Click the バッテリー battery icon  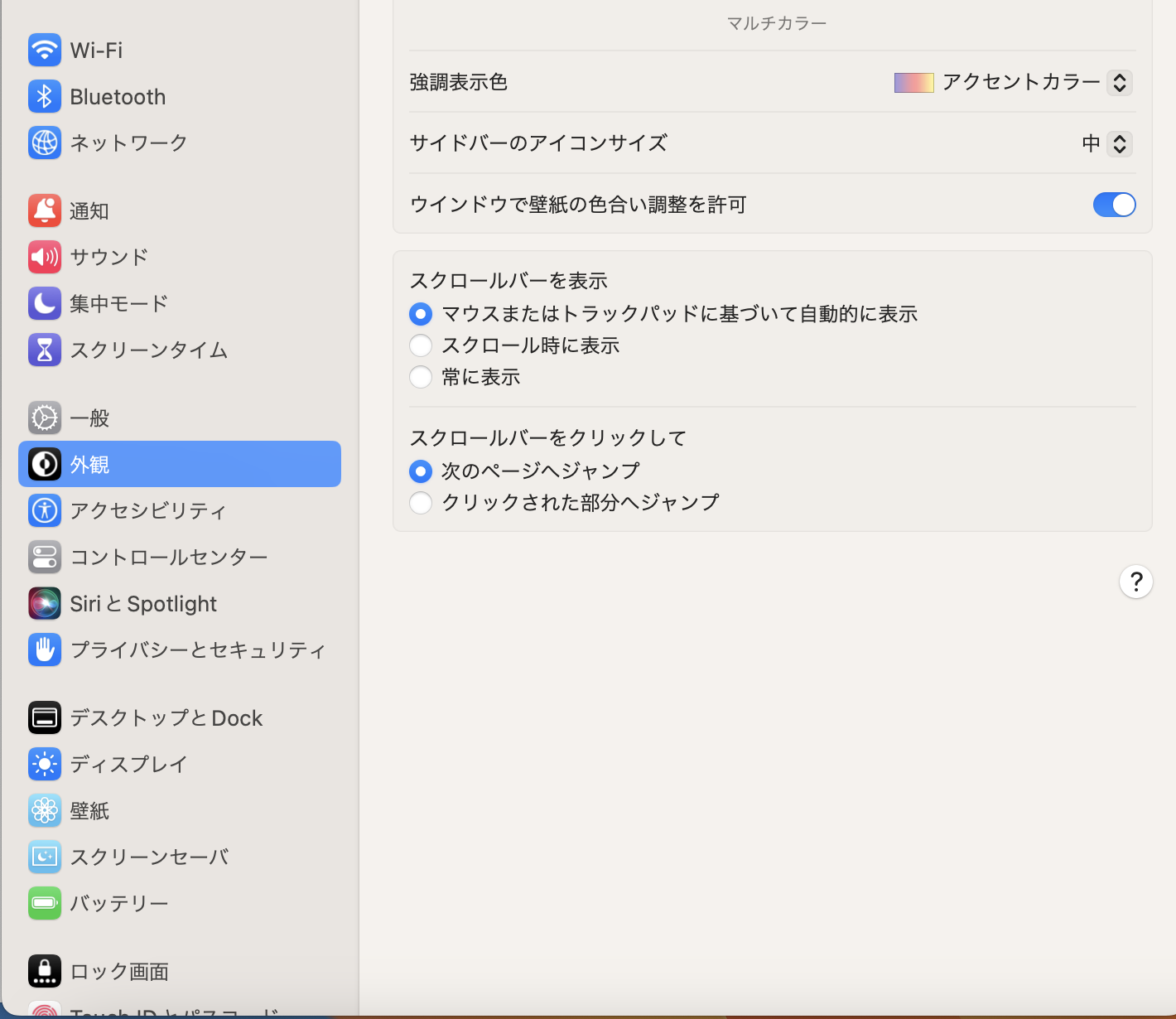(45, 903)
